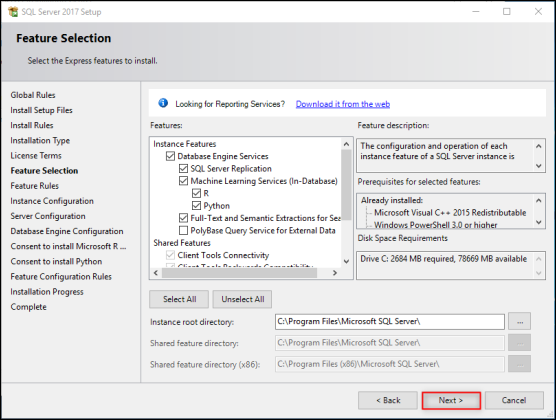Image resolution: width=556 pixels, height=420 pixels.
Task: Go to the next setup step
Action: [451, 400]
